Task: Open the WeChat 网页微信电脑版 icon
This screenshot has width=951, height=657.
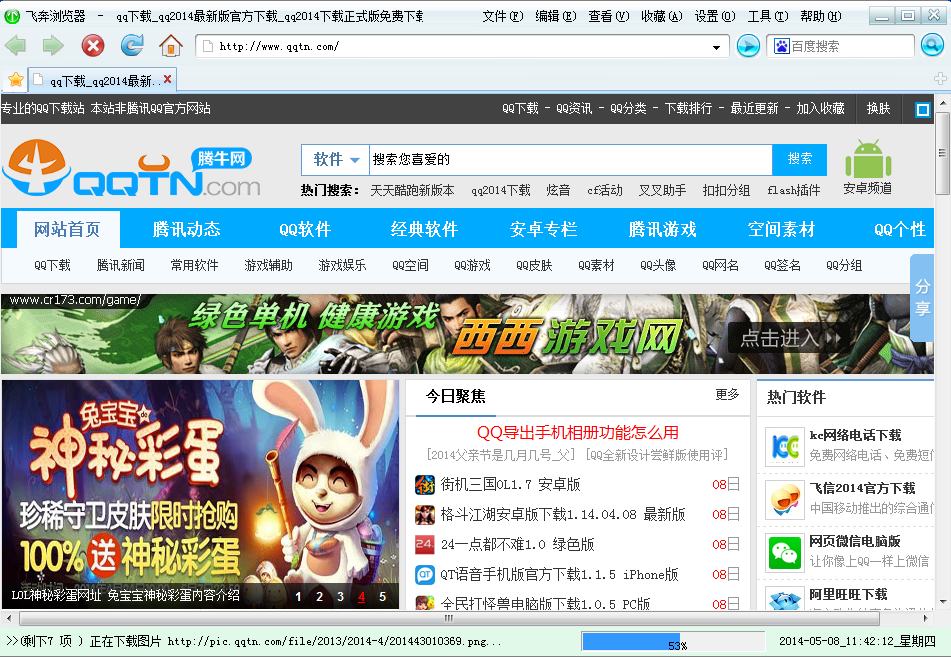Action: tap(784, 553)
